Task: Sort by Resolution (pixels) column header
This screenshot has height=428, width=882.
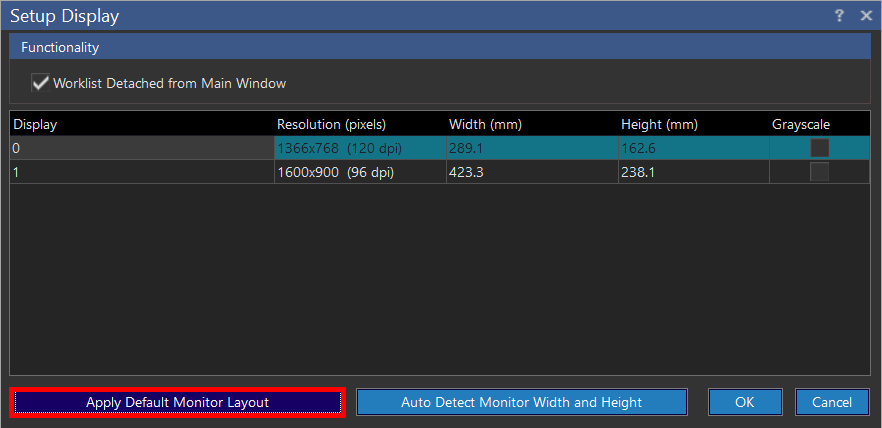Action: (360, 124)
